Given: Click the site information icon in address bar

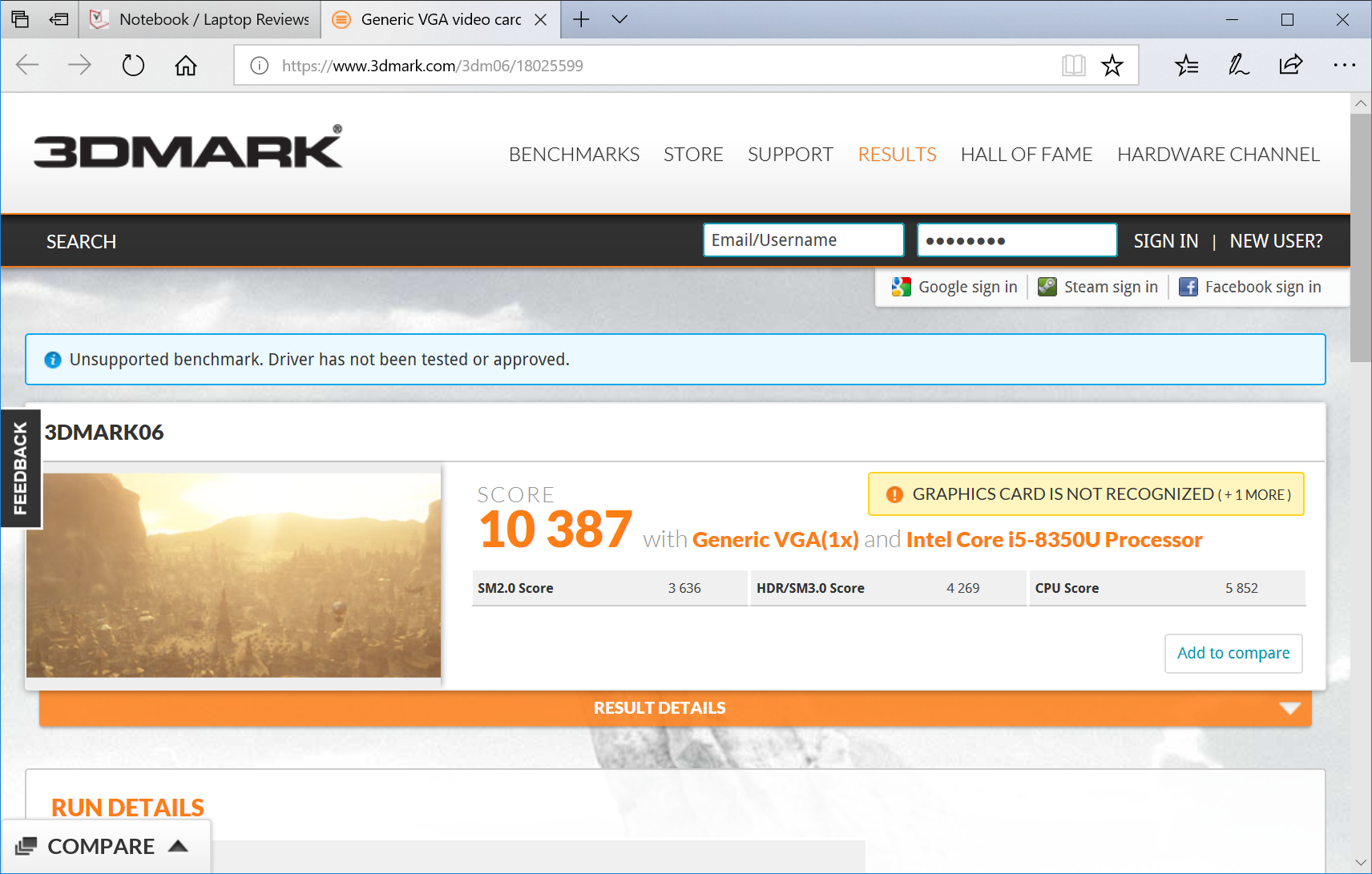Looking at the screenshot, I should click(x=260, y=66).
